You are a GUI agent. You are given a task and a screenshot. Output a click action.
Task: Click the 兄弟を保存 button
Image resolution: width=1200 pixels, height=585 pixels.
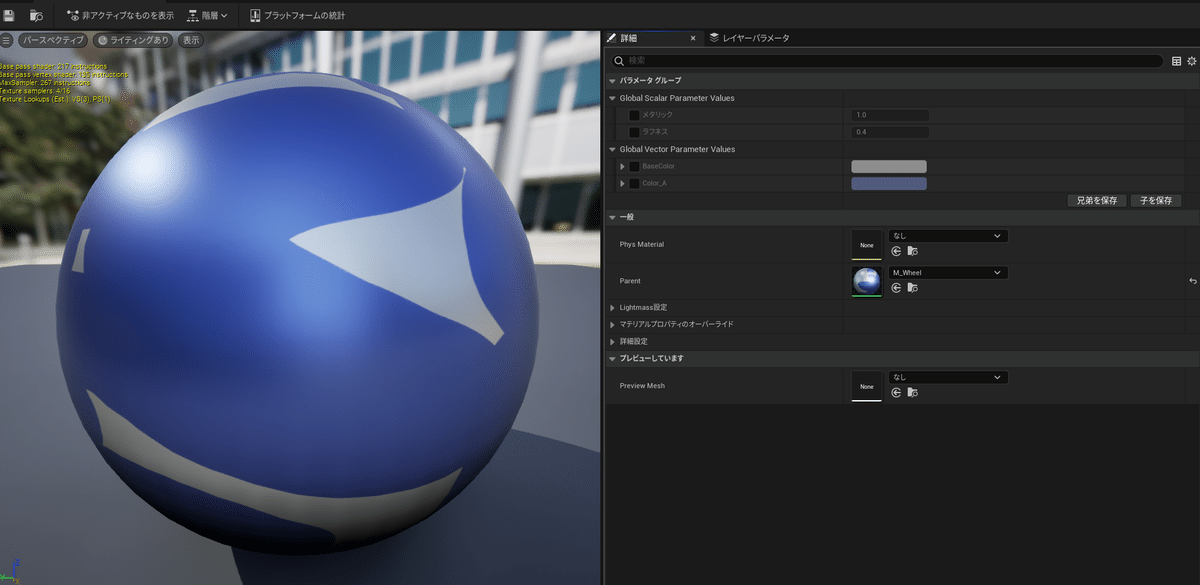tap(1097, 201)
